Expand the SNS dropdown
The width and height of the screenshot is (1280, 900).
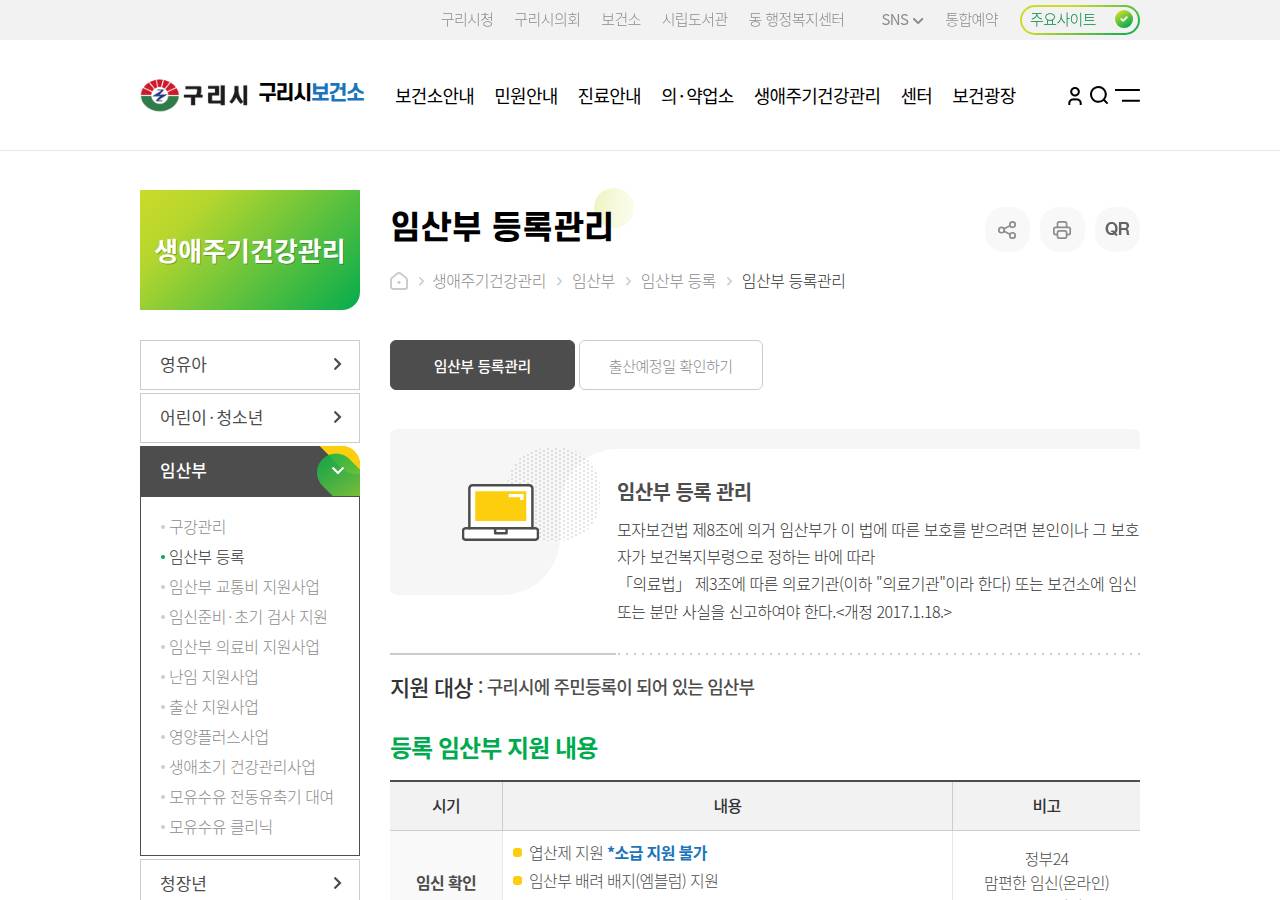click(902, 19)
